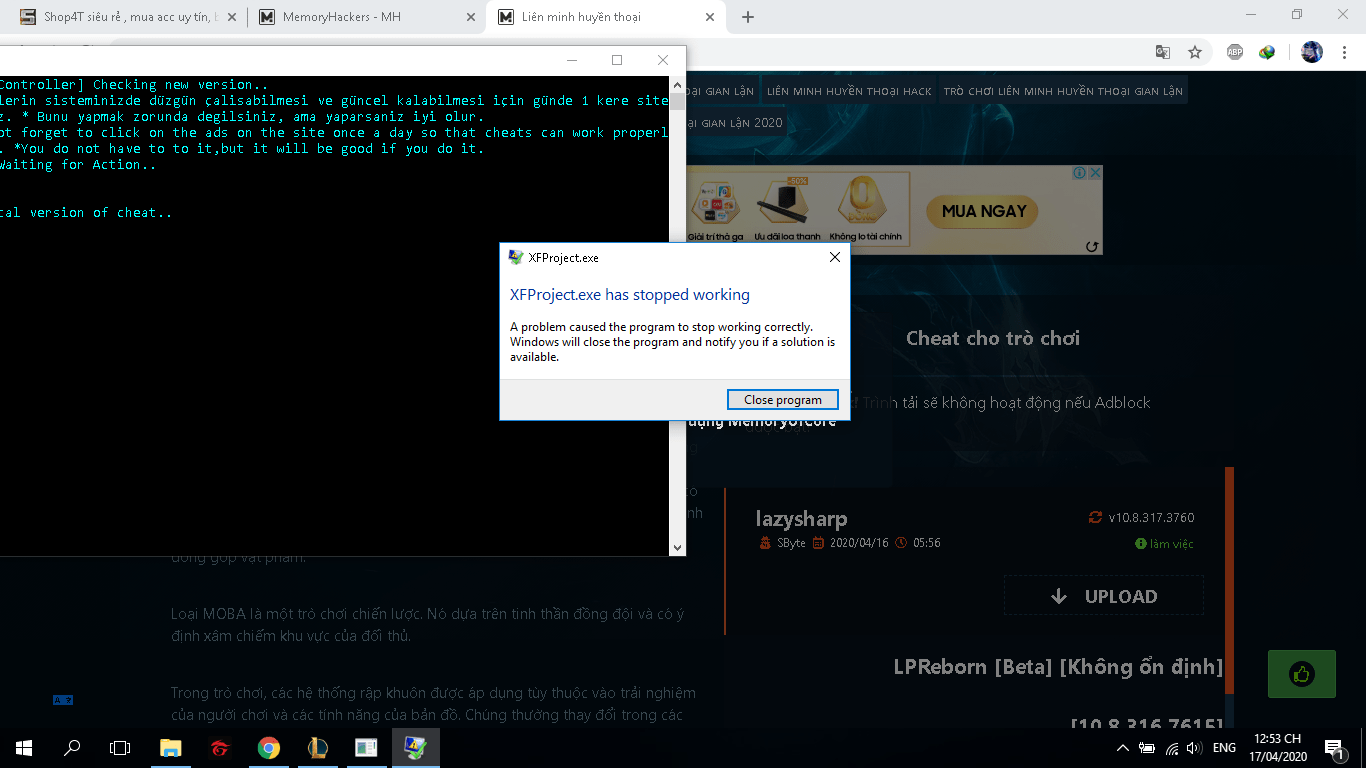Open Task View
Screen dimensions: 1366x768
pyautogui.click(x=120, y=748)
